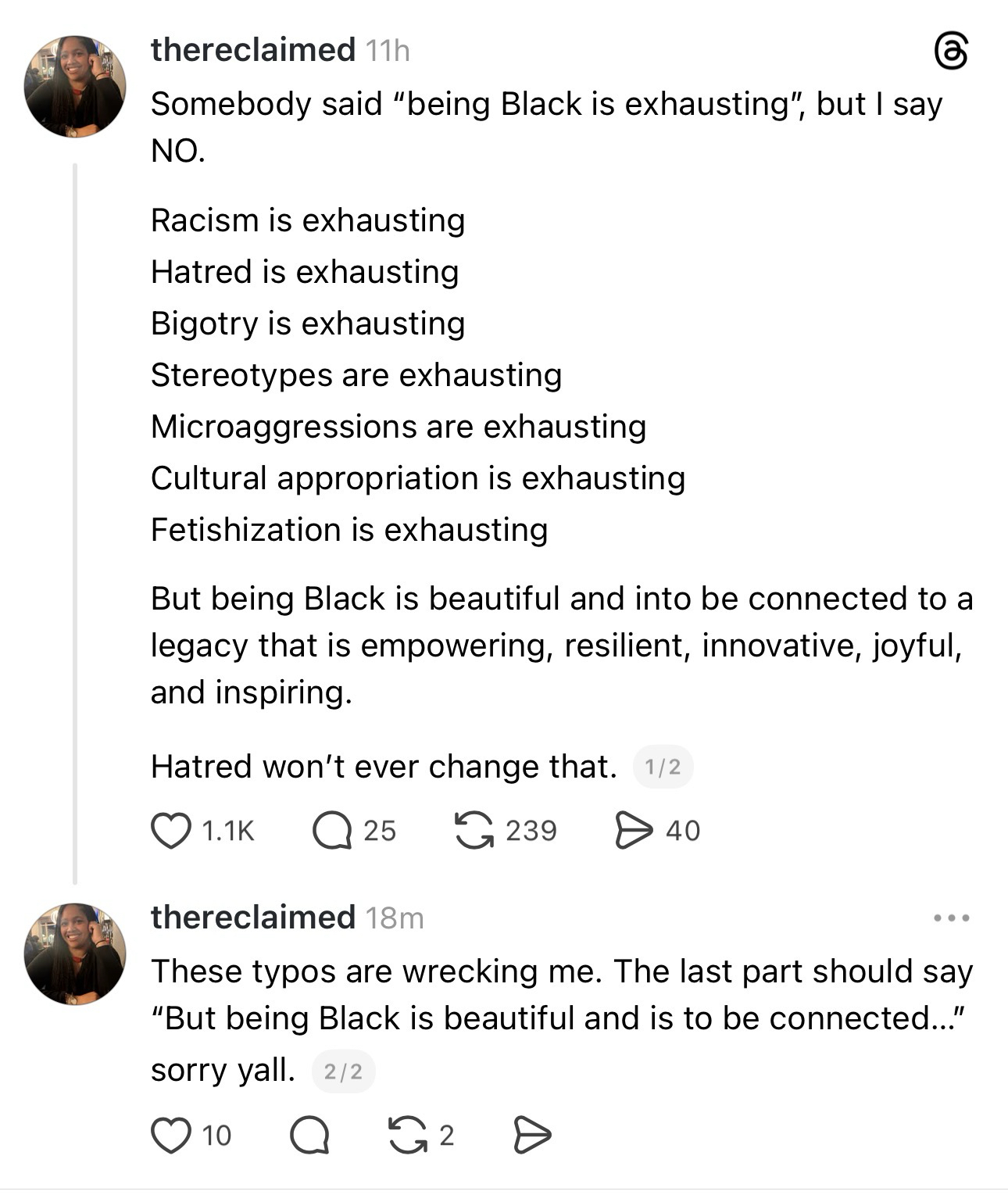View the 1.1K likes count

(228, 831)
